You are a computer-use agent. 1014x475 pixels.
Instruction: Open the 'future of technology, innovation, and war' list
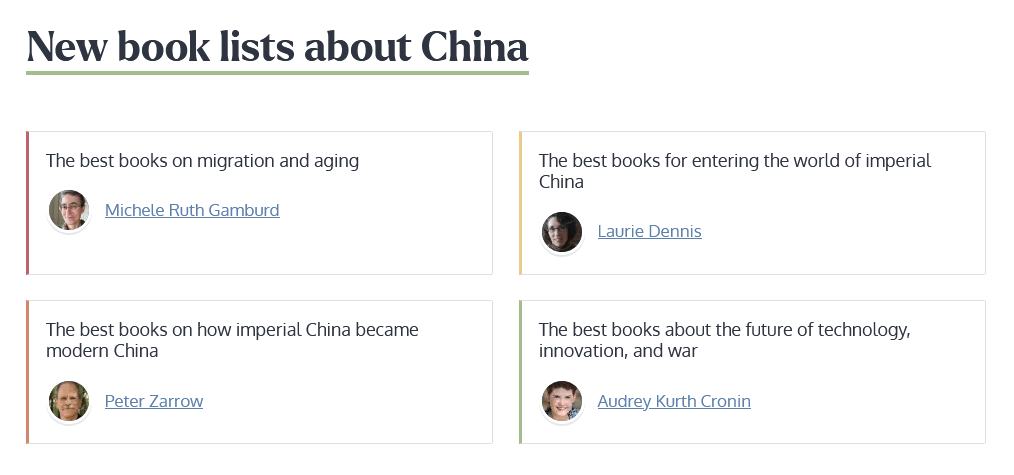(724, 340)
